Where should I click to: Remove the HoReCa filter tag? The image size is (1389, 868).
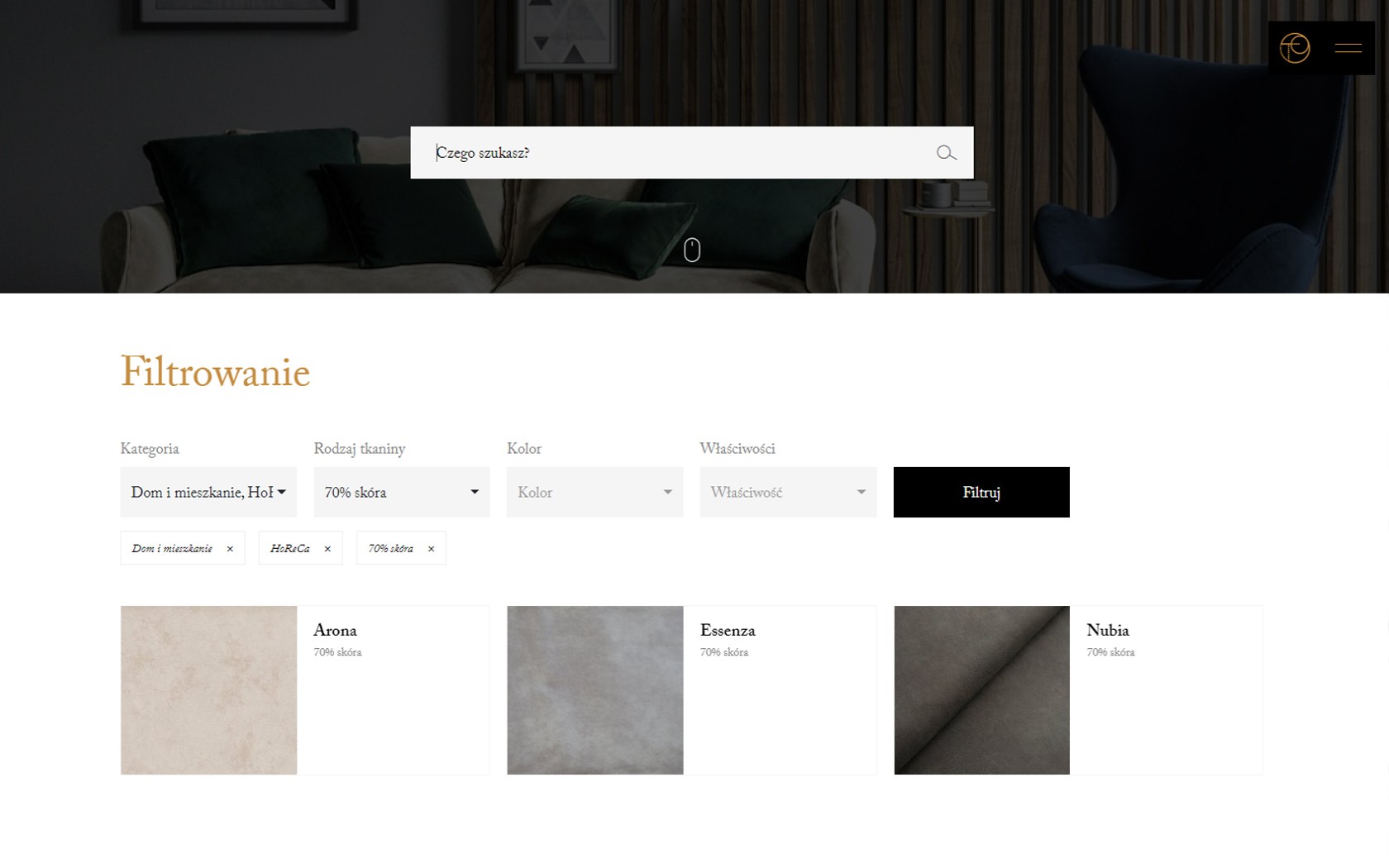click(327, 549)
